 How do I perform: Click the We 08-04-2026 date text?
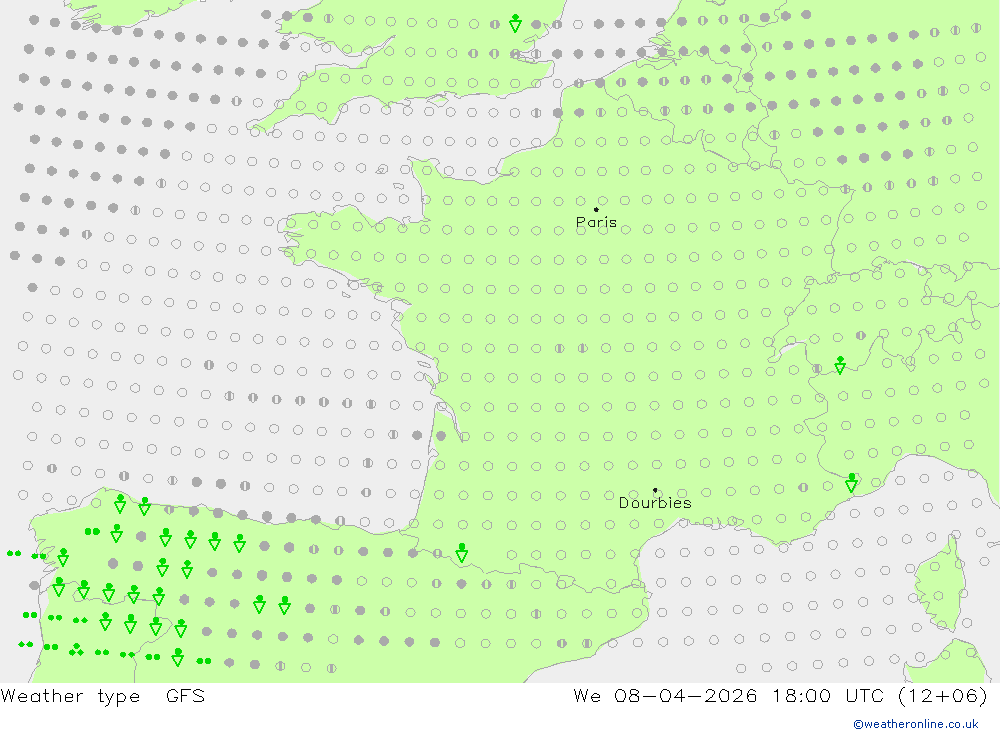(x=665, y=695)
